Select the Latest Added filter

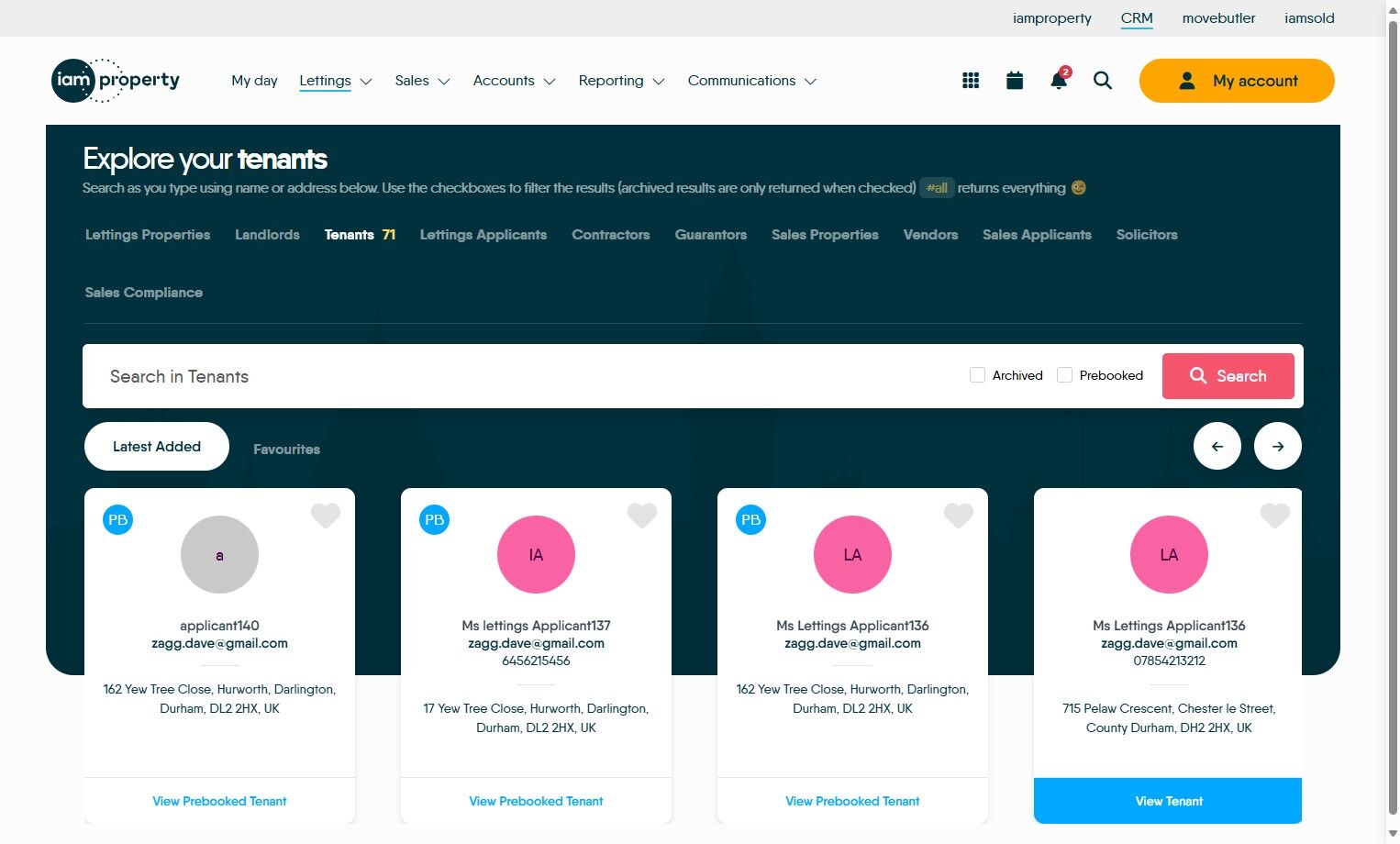(157, 447)
